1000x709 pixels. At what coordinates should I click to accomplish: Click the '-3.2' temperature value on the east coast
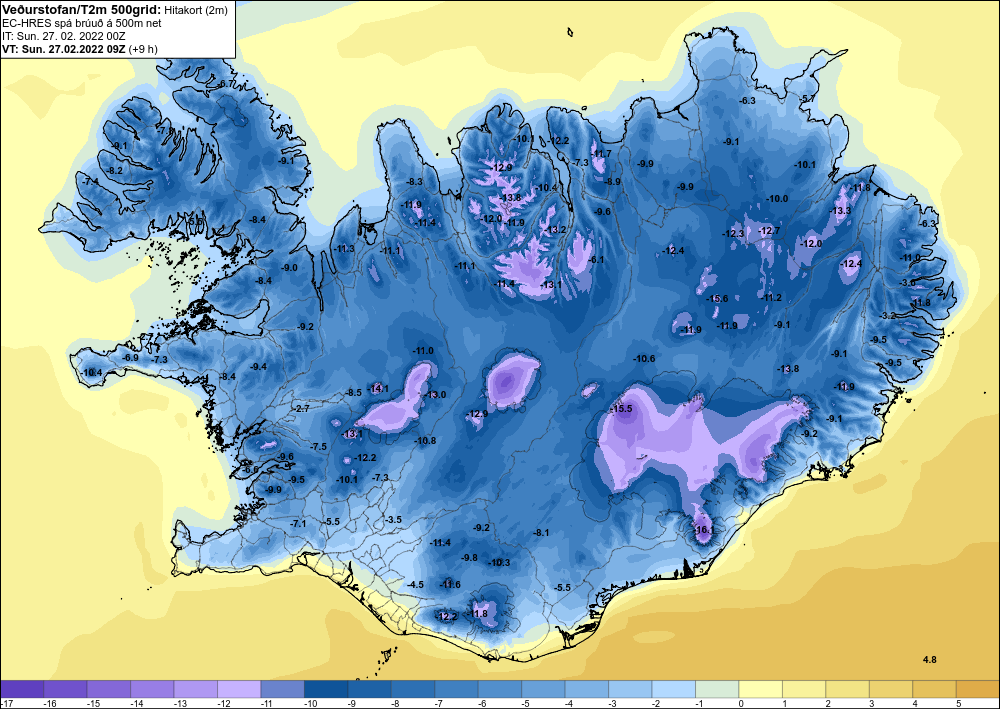888,316
